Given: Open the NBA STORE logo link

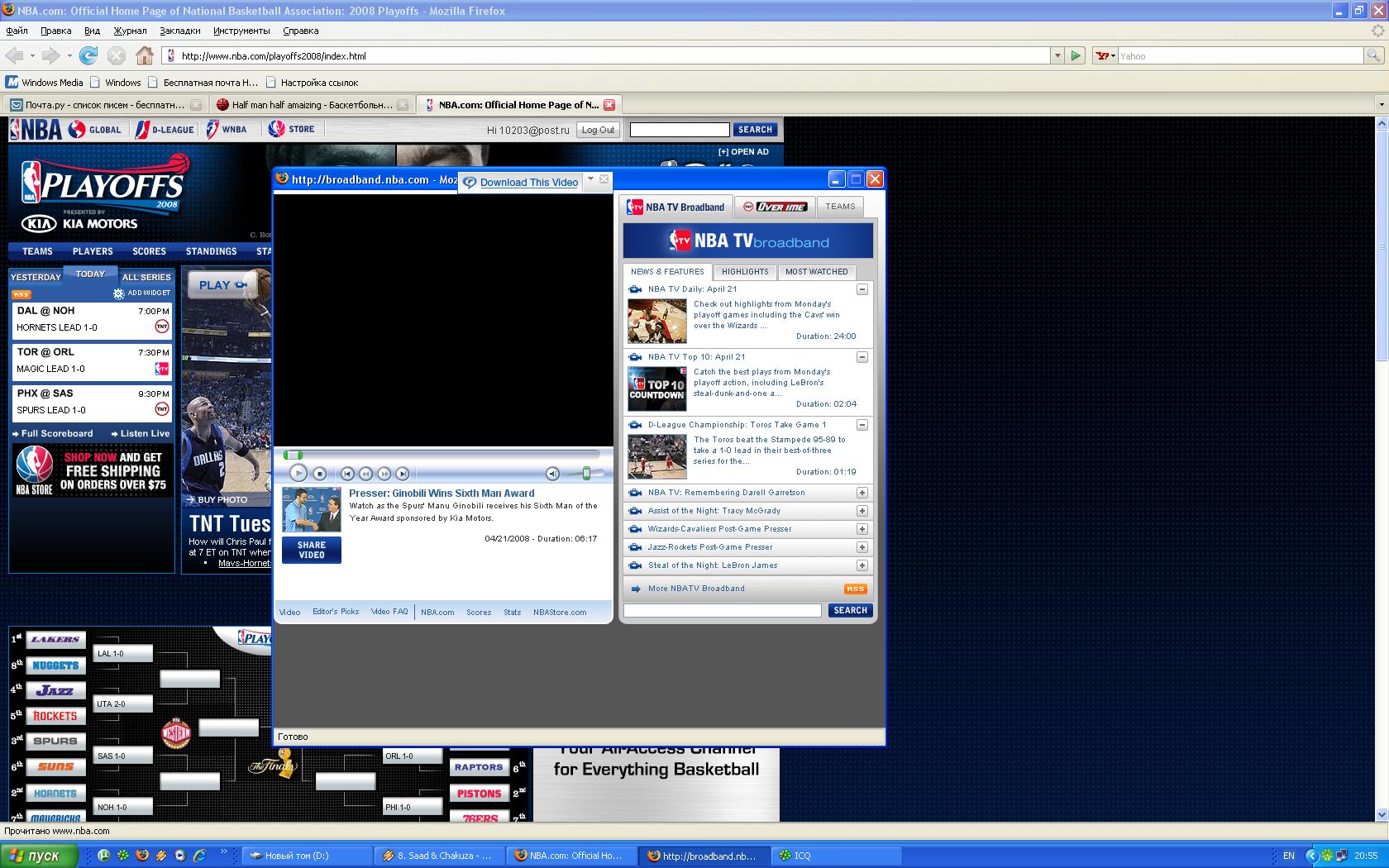Looking at the screenshot, I should pyautogui.click(x=291, y=129).
